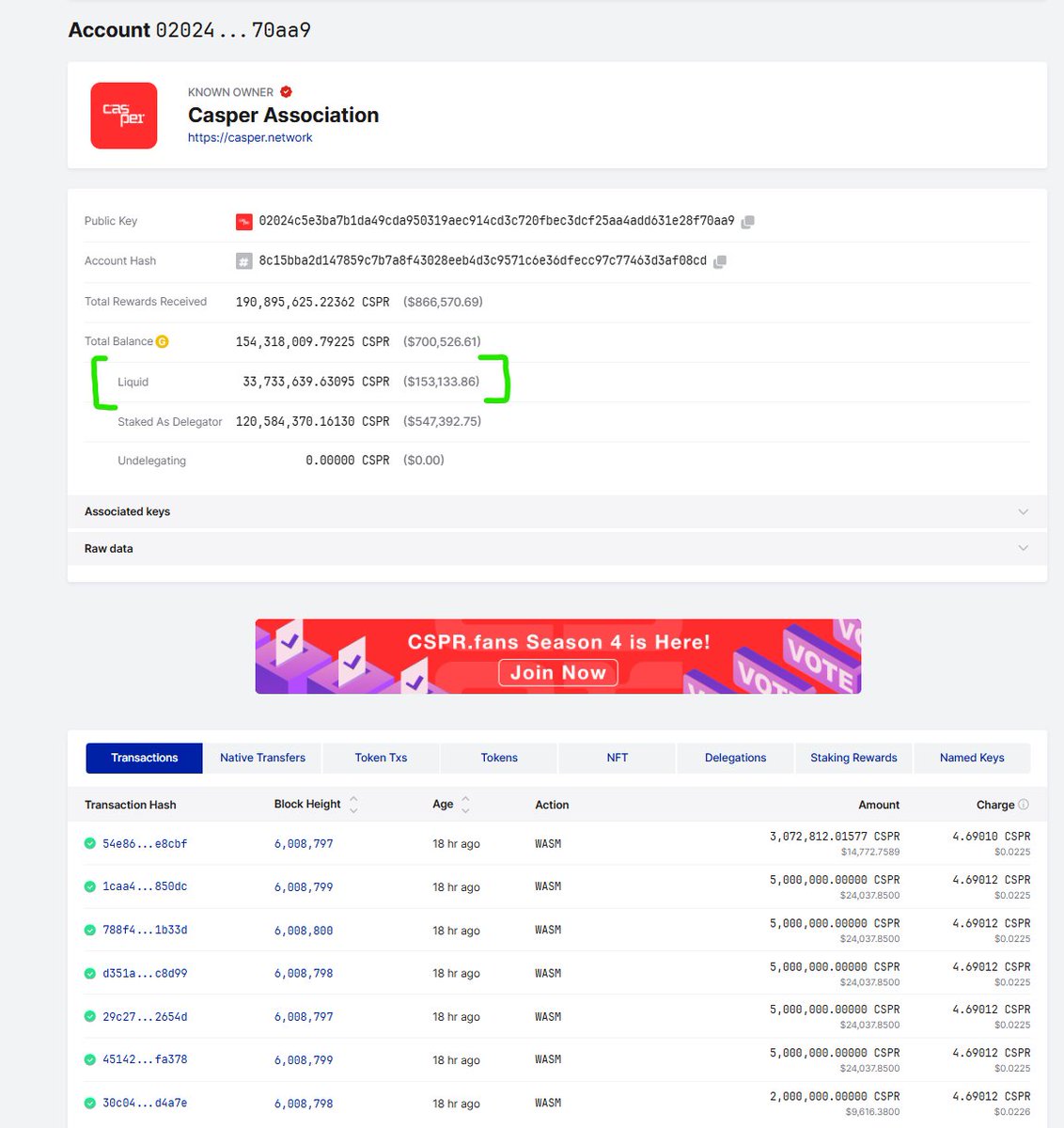Open transaction 45142...fa378
Viewport: 1064px width, 1128px height.
point(145,1059)
